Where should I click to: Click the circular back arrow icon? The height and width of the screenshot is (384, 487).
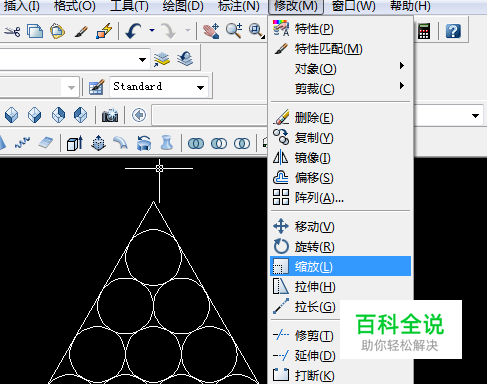(x=139, y=115)
